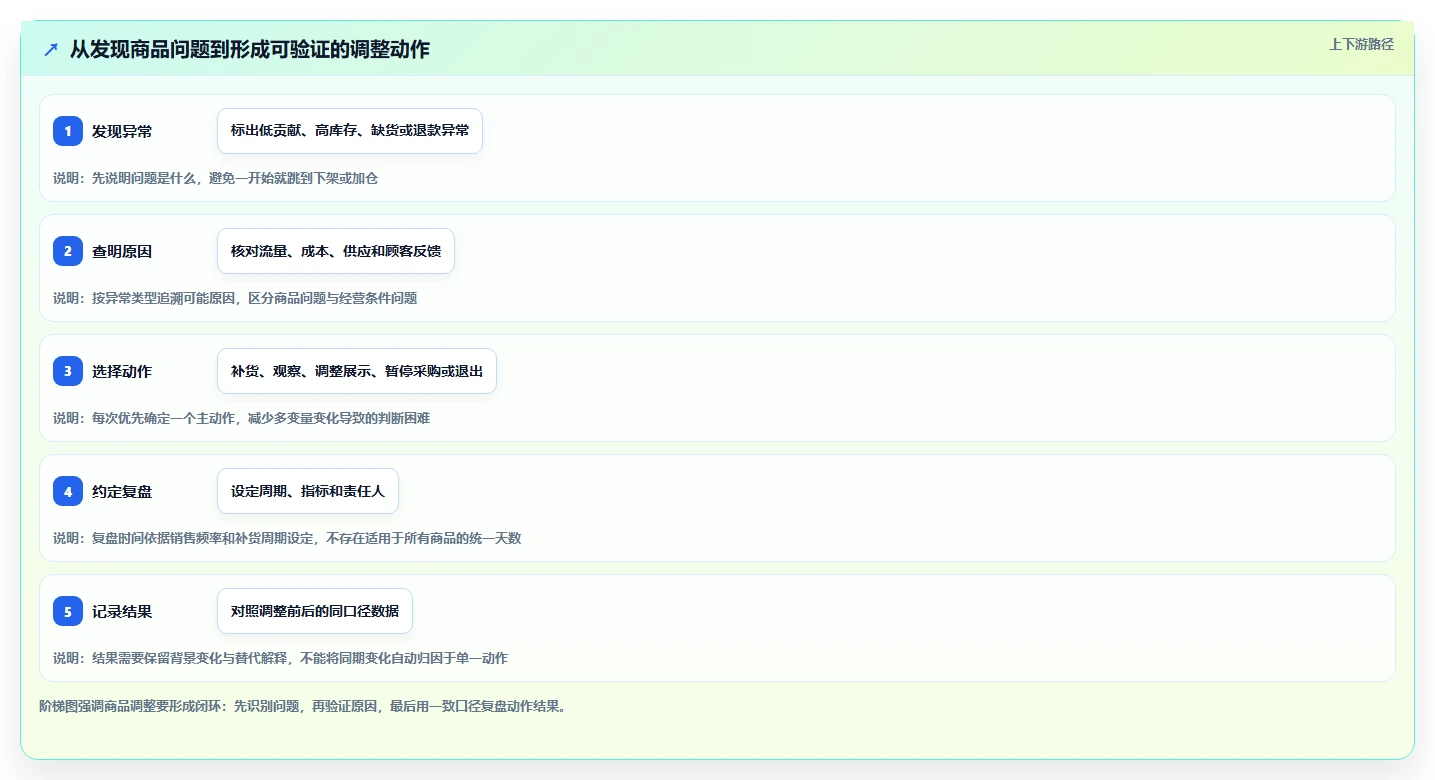
Task: Click the note 复盘时间依据销售频率和补货周期设定
Action: coord(203,538)
